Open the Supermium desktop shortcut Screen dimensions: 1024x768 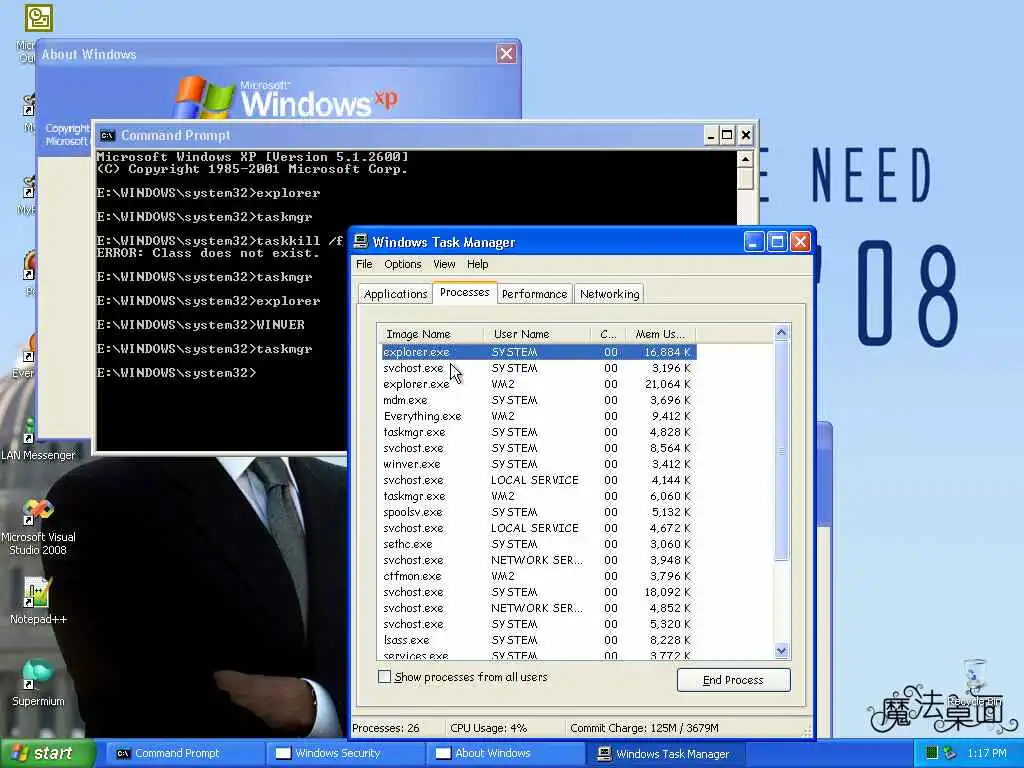click(37, 682)
